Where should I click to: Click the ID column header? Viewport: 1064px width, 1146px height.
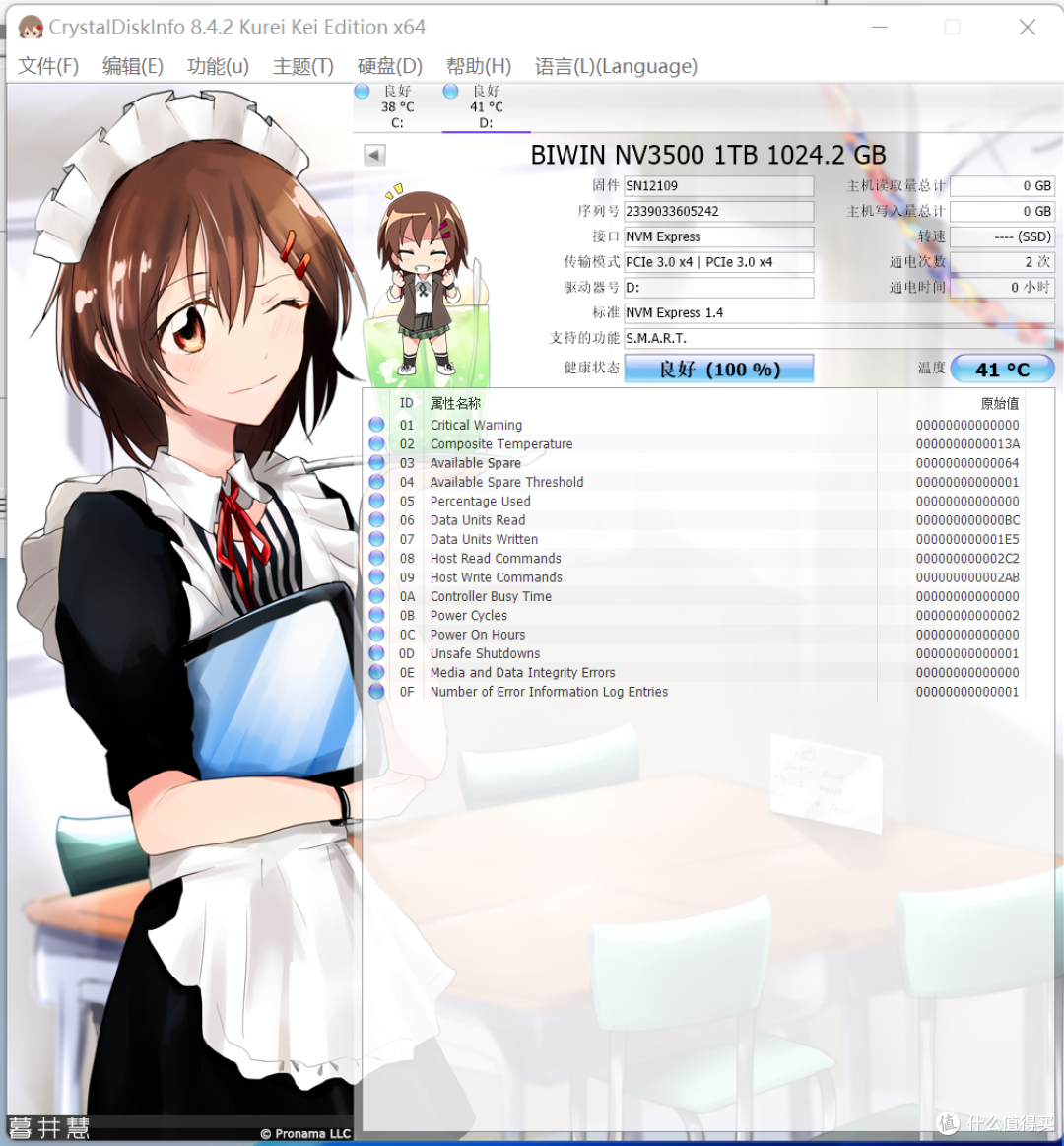[406, 403]
